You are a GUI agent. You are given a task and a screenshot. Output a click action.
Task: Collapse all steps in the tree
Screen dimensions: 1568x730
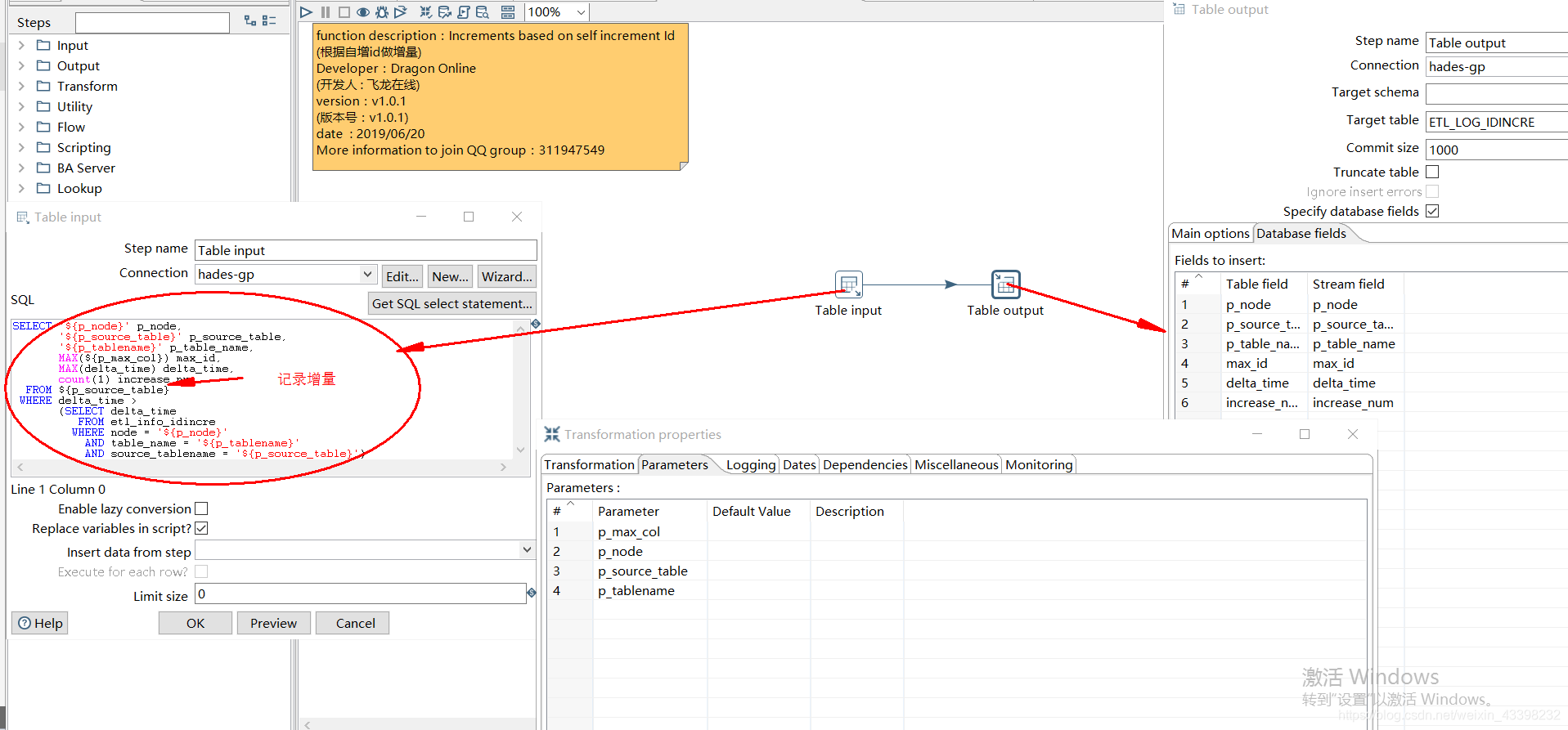[269, 20]
